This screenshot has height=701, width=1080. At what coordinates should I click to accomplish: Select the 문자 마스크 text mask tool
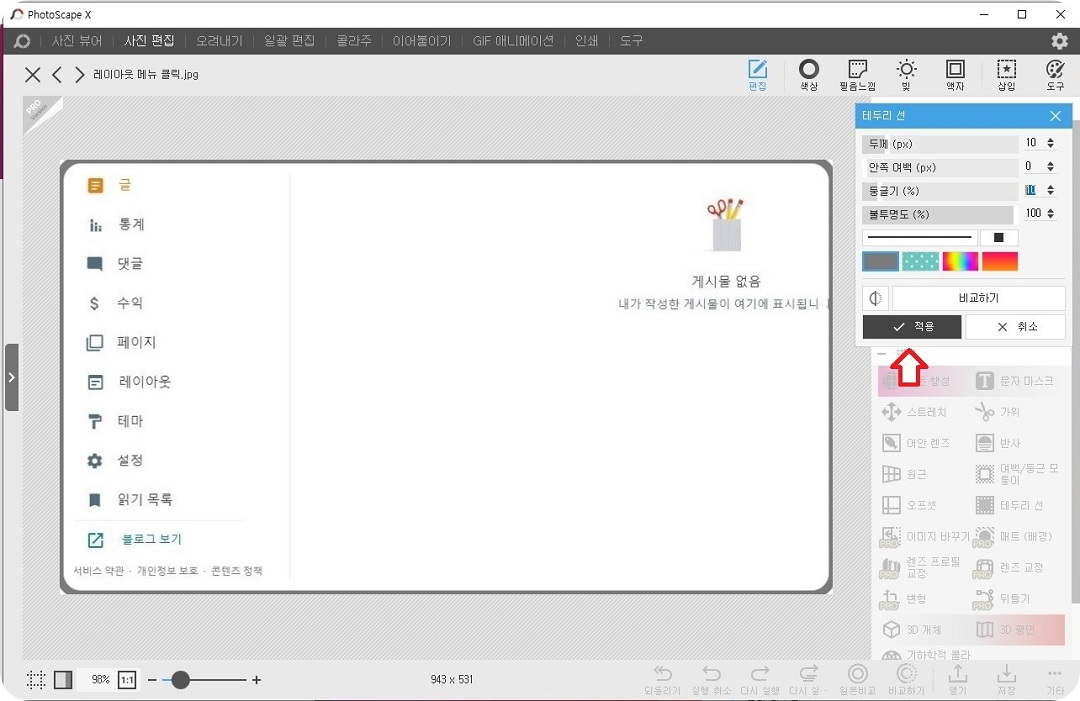pos(1014,381)
